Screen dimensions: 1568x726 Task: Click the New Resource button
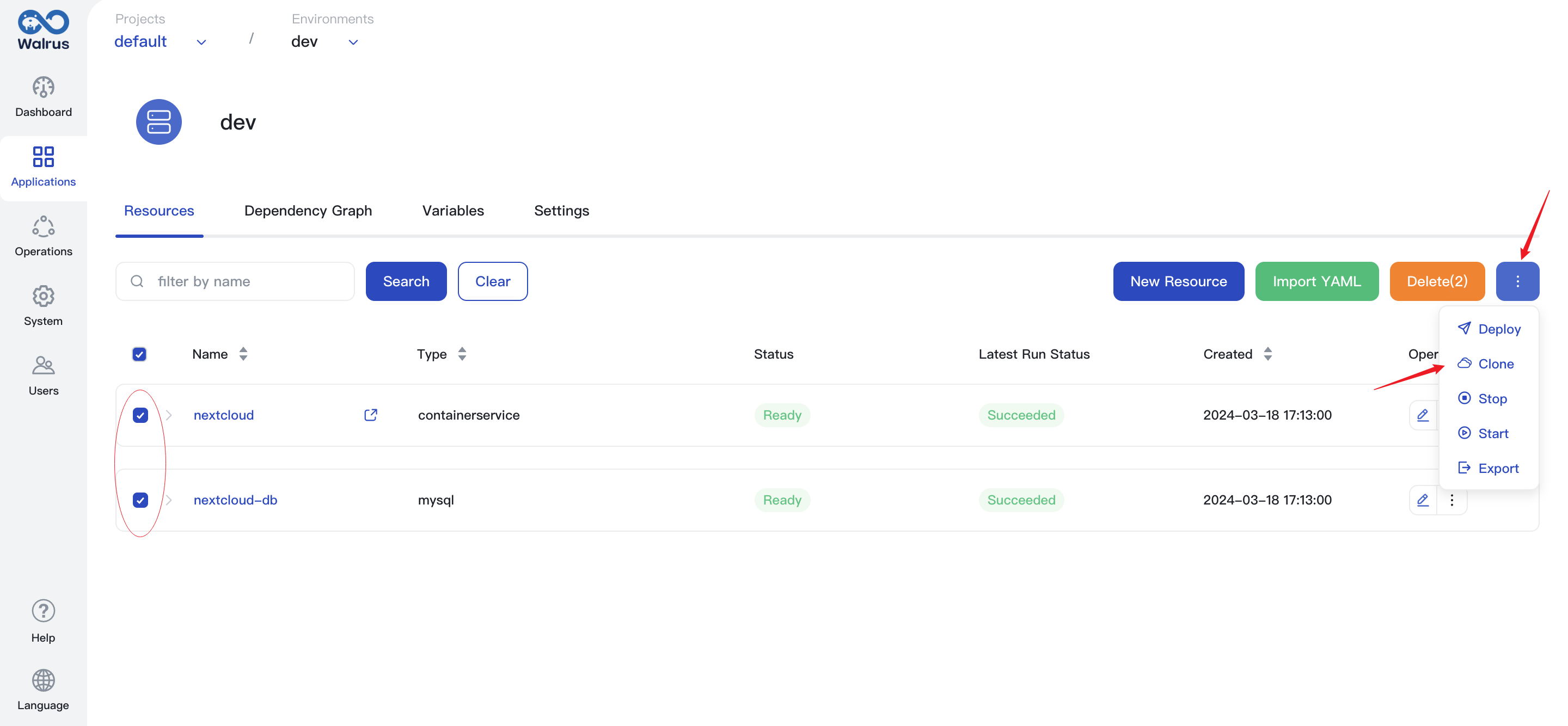pos(1178,280)
